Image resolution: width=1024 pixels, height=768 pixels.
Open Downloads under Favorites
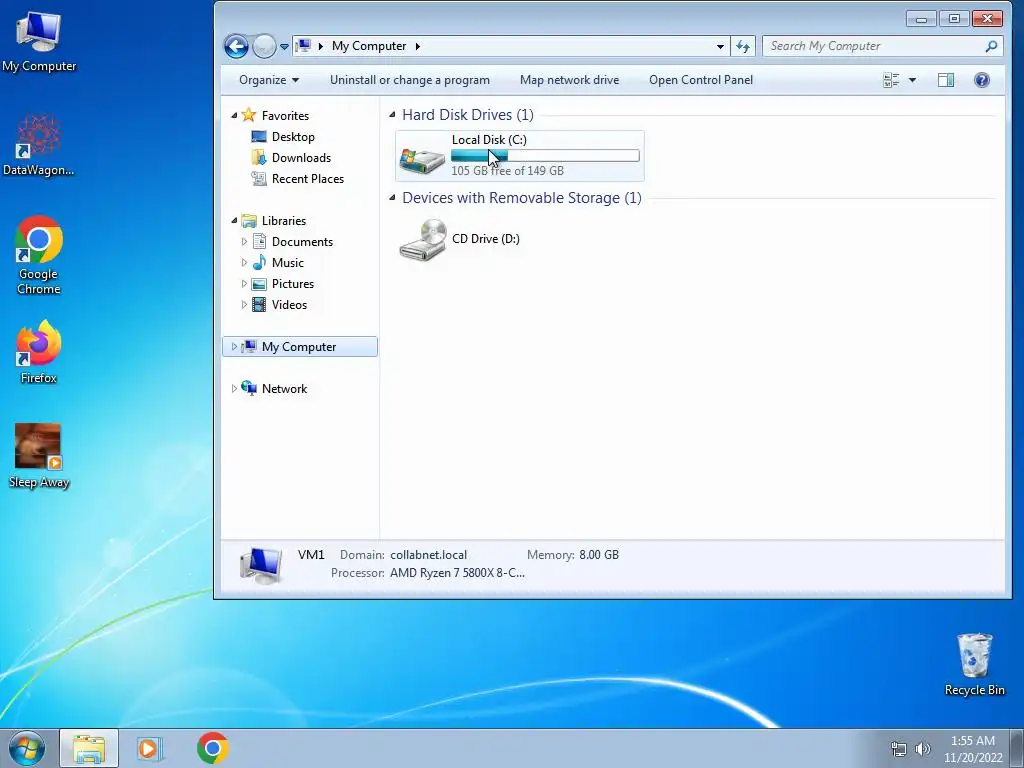(301, 158)
